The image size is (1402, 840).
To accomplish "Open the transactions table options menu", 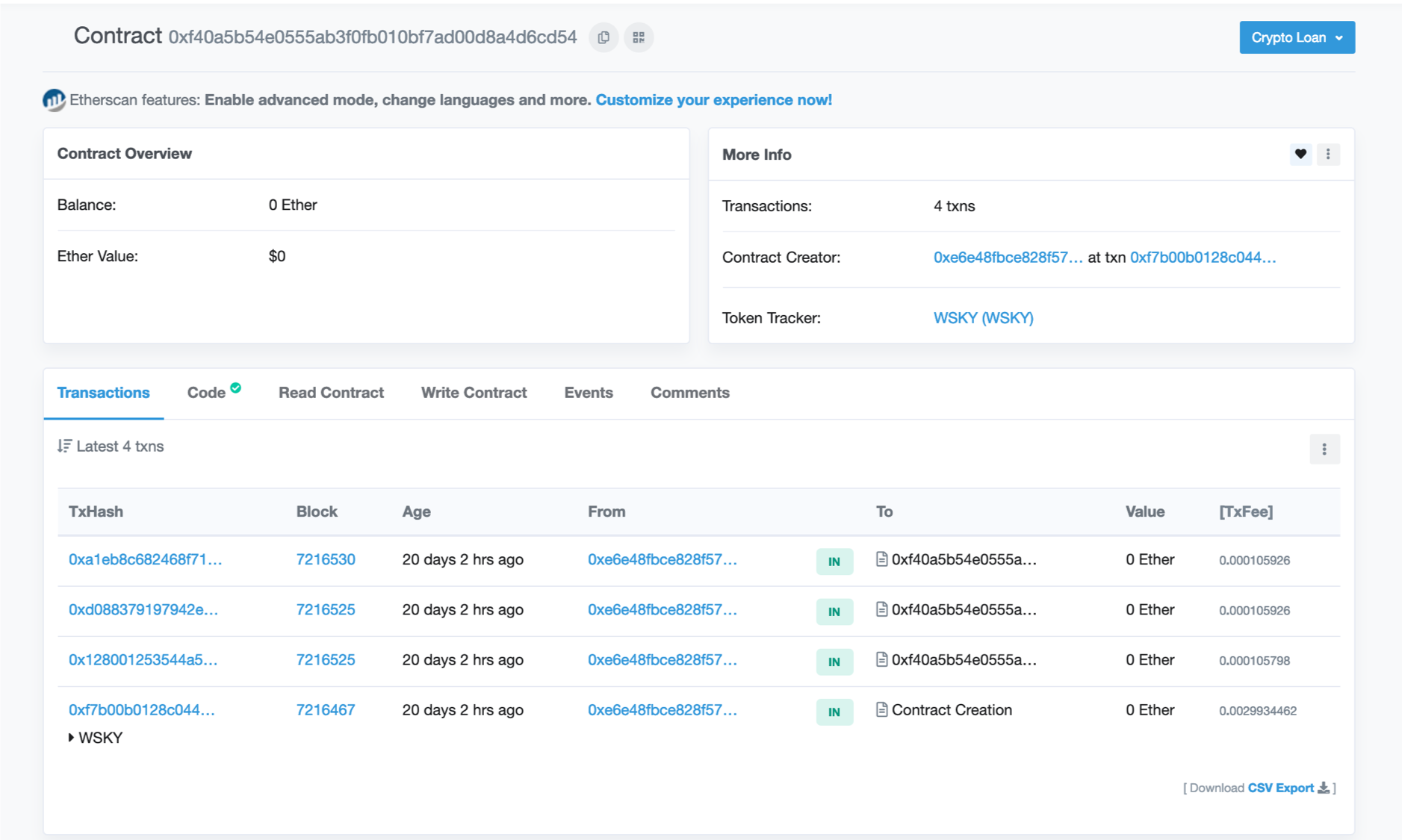I will 1324,449.
